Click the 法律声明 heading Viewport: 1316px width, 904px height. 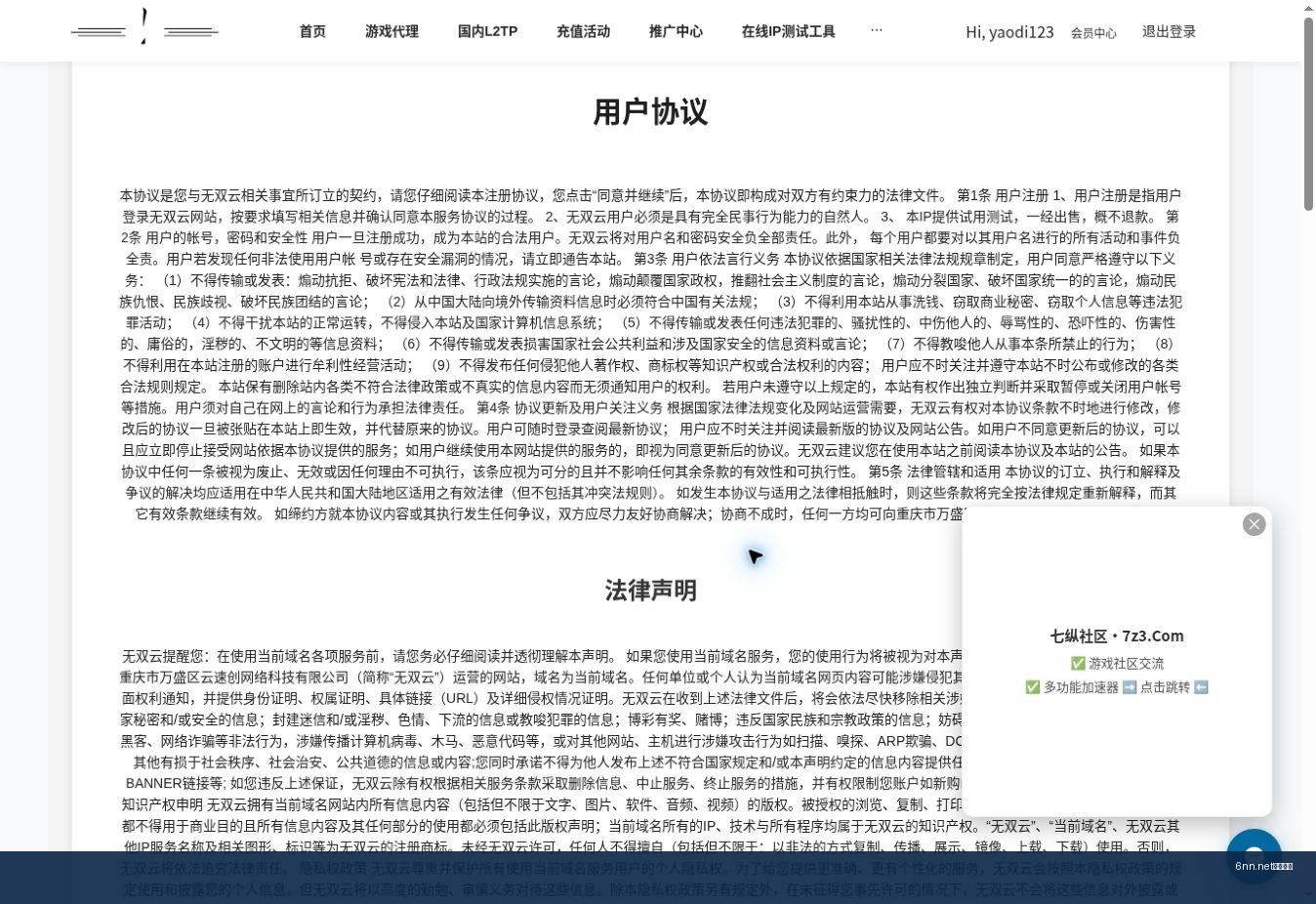coord(650,591)
